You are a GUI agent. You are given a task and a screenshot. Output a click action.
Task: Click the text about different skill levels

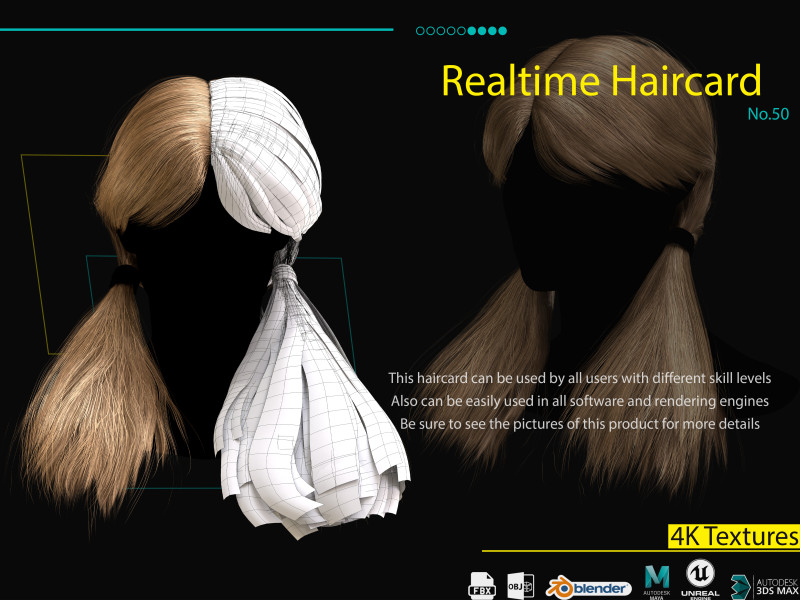pos(579,378)
